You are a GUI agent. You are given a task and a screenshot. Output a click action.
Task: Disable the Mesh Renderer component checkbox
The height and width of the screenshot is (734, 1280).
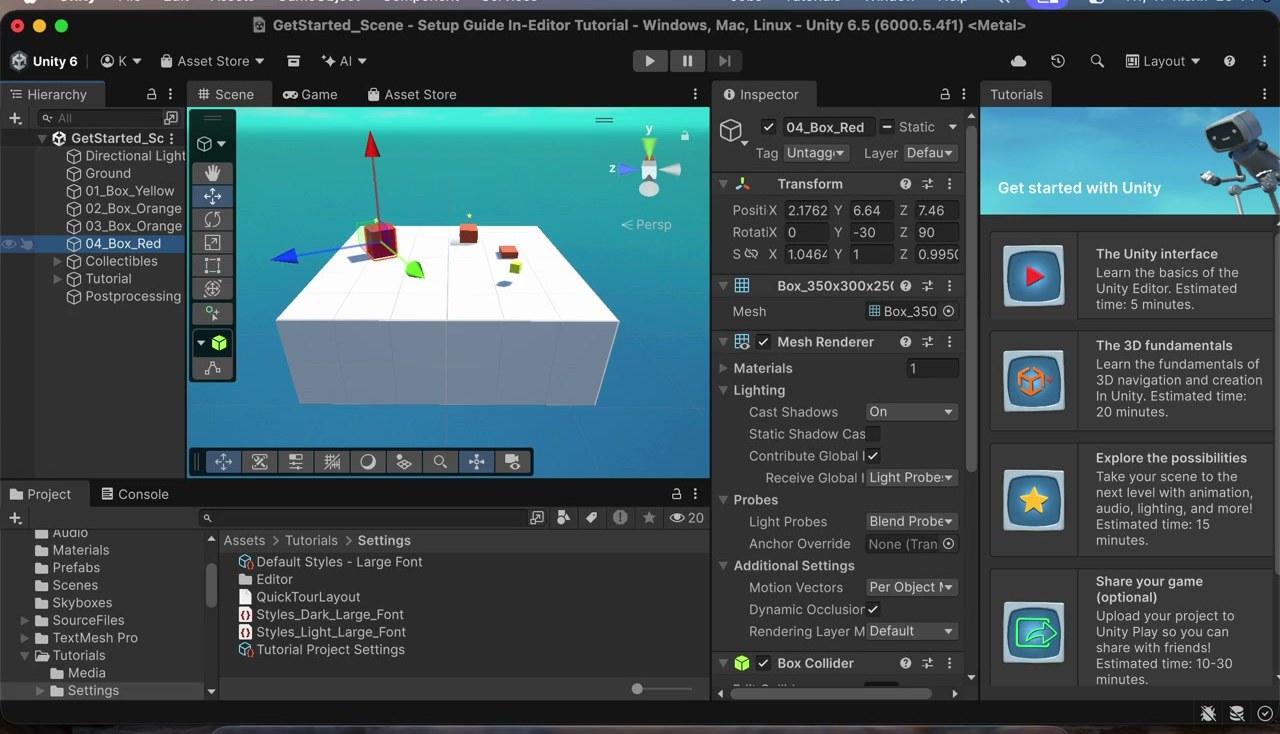tap(764, 342)
